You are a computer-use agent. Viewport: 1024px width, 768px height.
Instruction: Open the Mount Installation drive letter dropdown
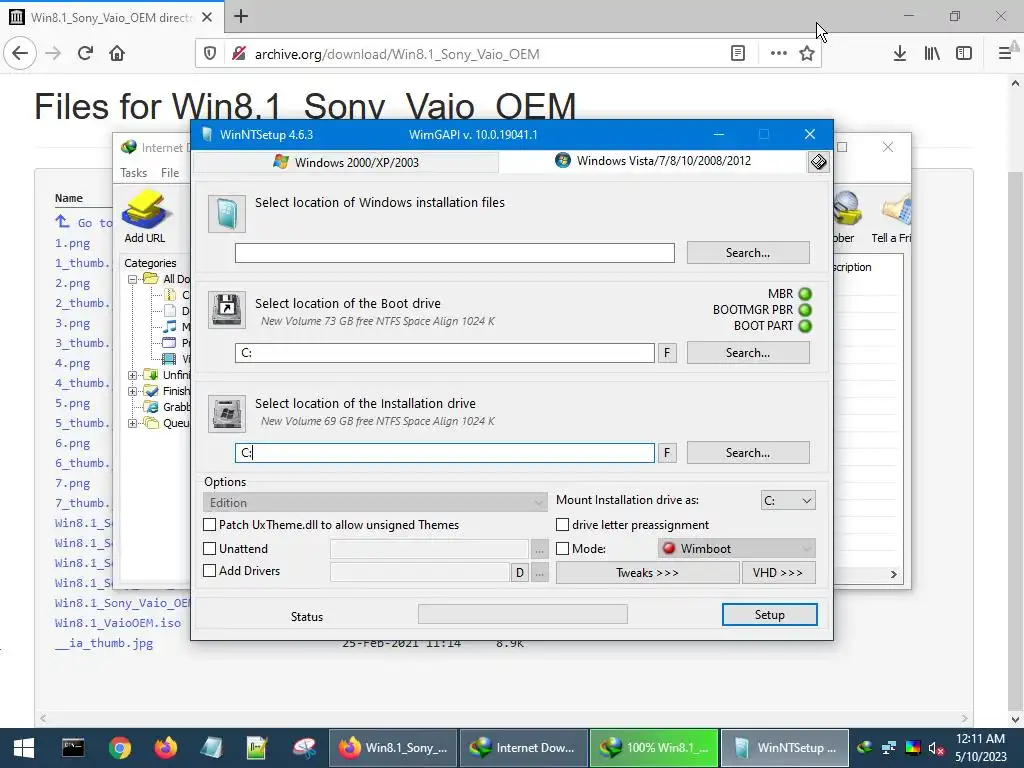click(788, 501)
